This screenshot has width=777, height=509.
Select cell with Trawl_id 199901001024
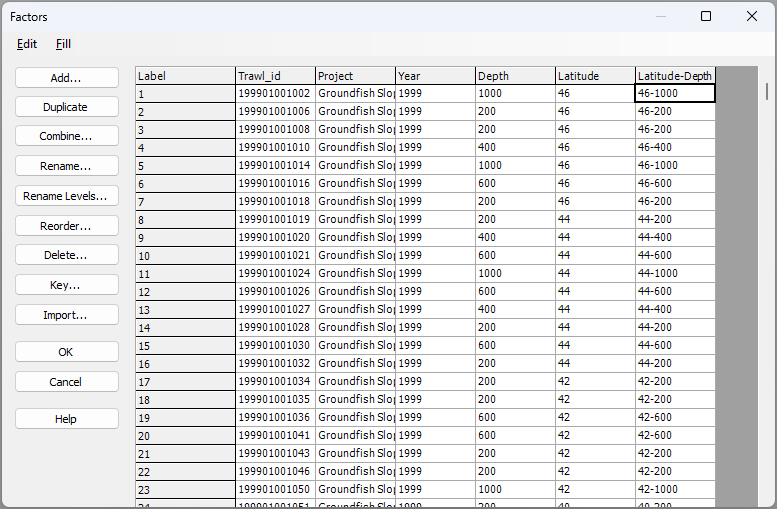275,273
